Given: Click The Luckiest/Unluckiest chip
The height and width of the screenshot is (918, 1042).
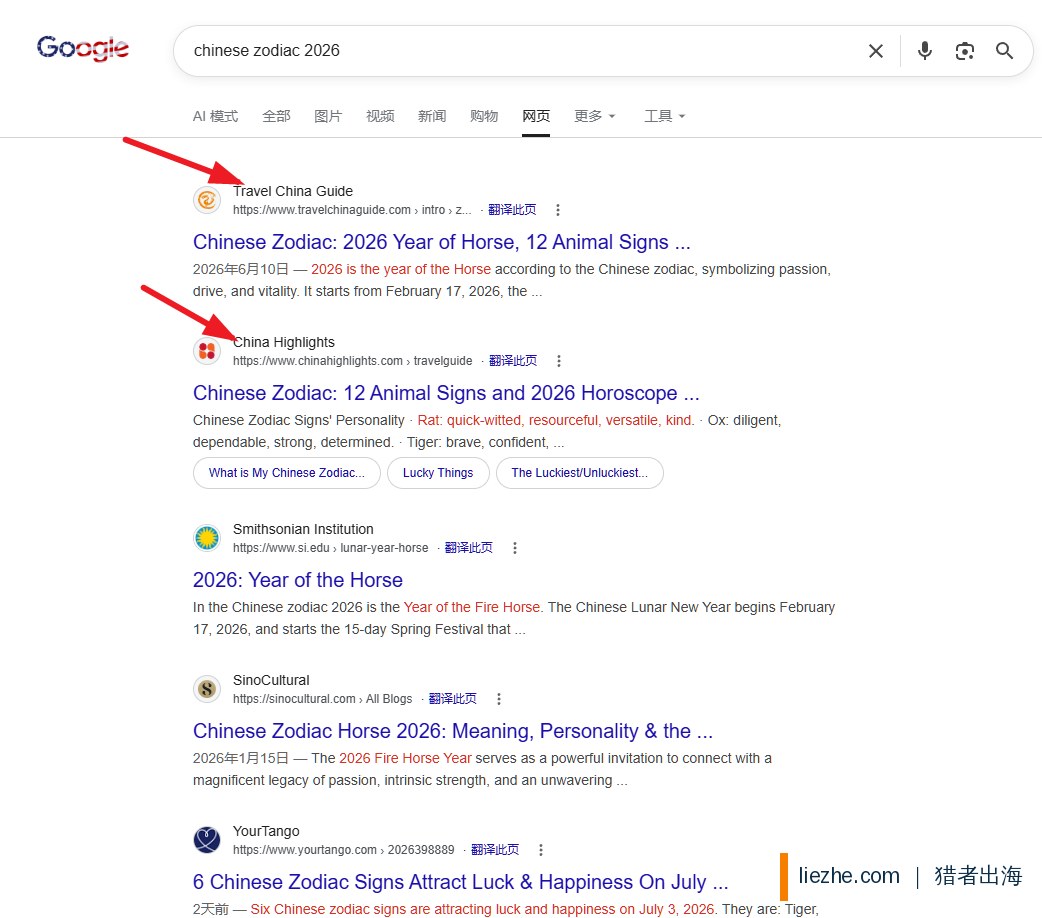Looking at the screenshot, I should 579,473.
